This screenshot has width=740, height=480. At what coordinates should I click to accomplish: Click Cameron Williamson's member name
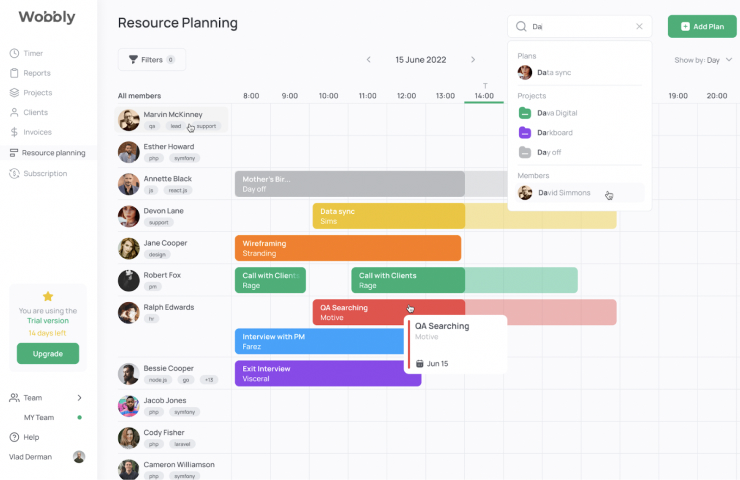(x=179, y=464)
